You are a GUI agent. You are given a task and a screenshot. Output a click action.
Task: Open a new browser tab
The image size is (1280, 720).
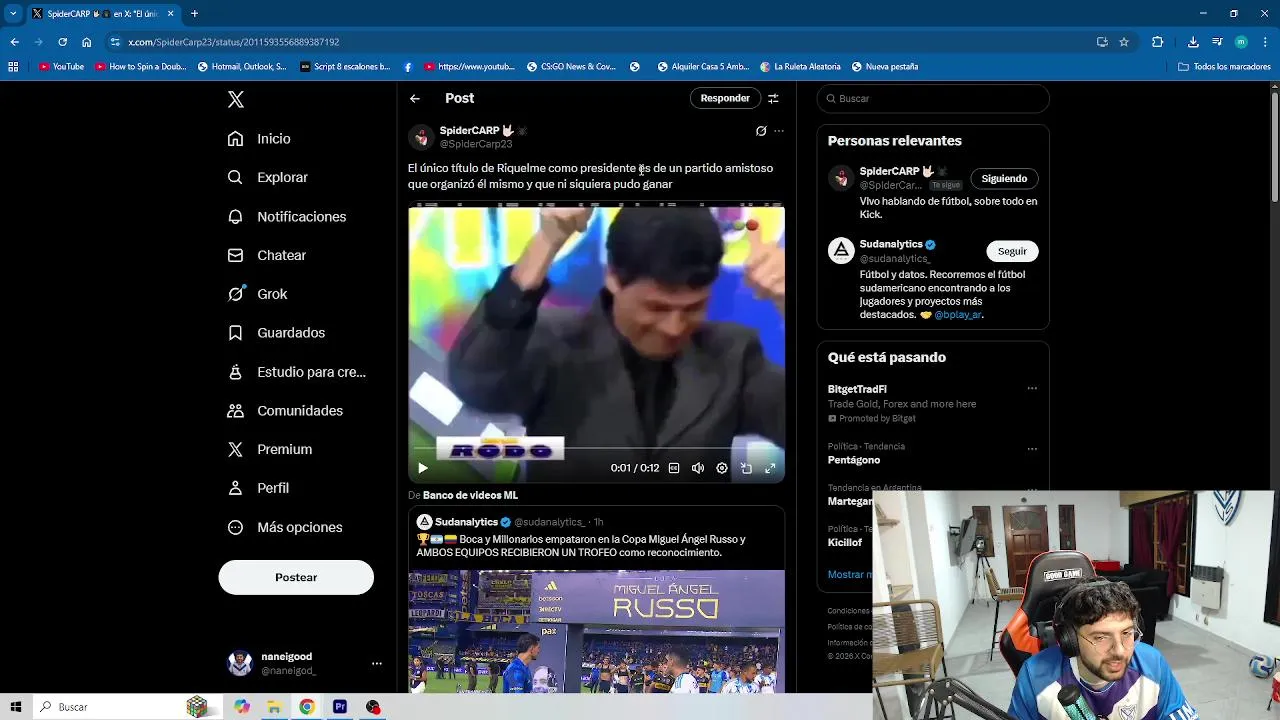194,14
